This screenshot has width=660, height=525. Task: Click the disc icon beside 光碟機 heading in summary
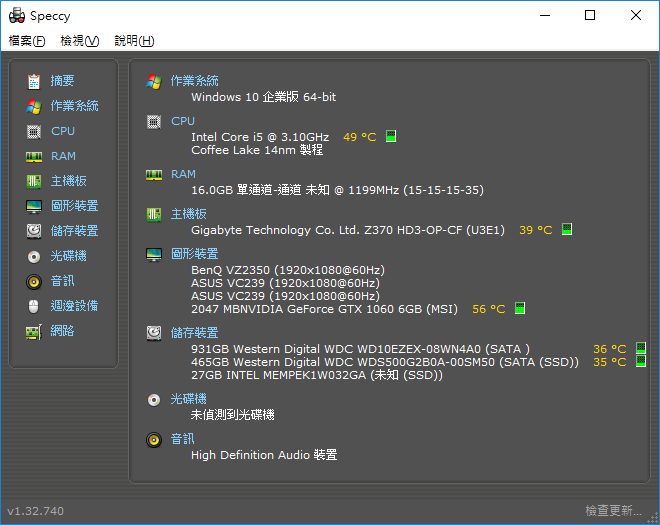tap(154, 400)
